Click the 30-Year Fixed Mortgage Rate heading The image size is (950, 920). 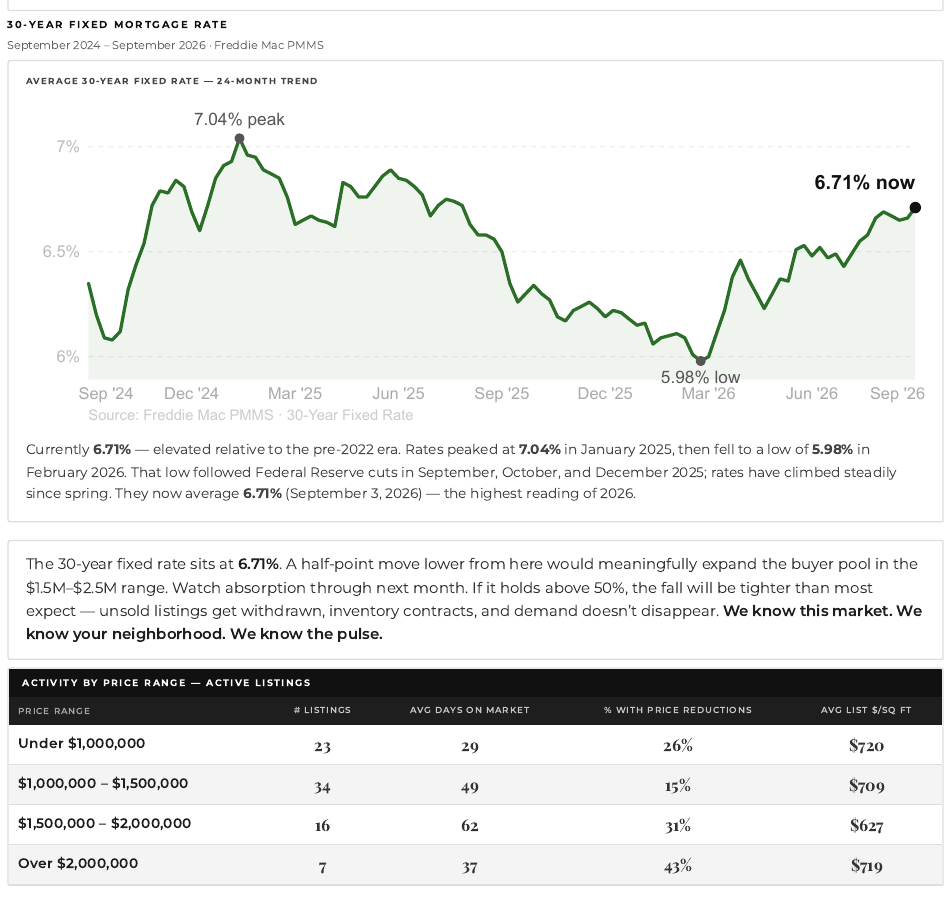(x=117, y=25)
